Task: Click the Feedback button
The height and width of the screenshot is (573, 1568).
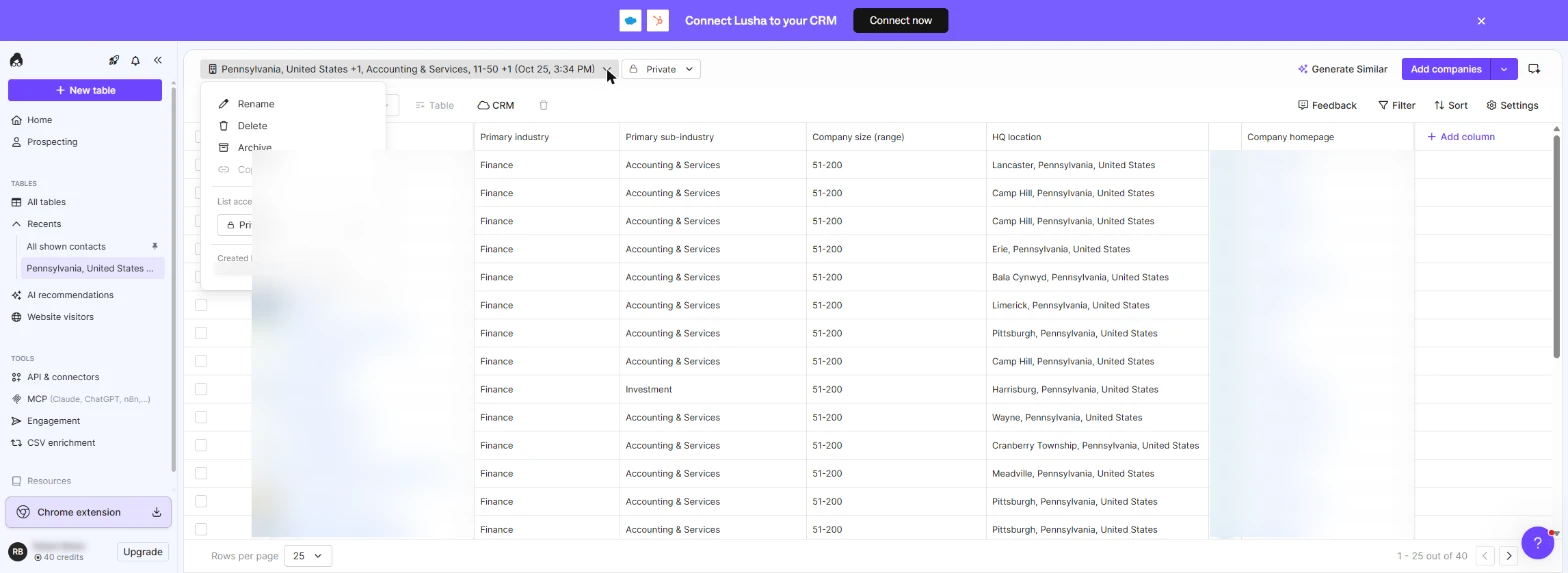Action: click(x=1327, y=105)
